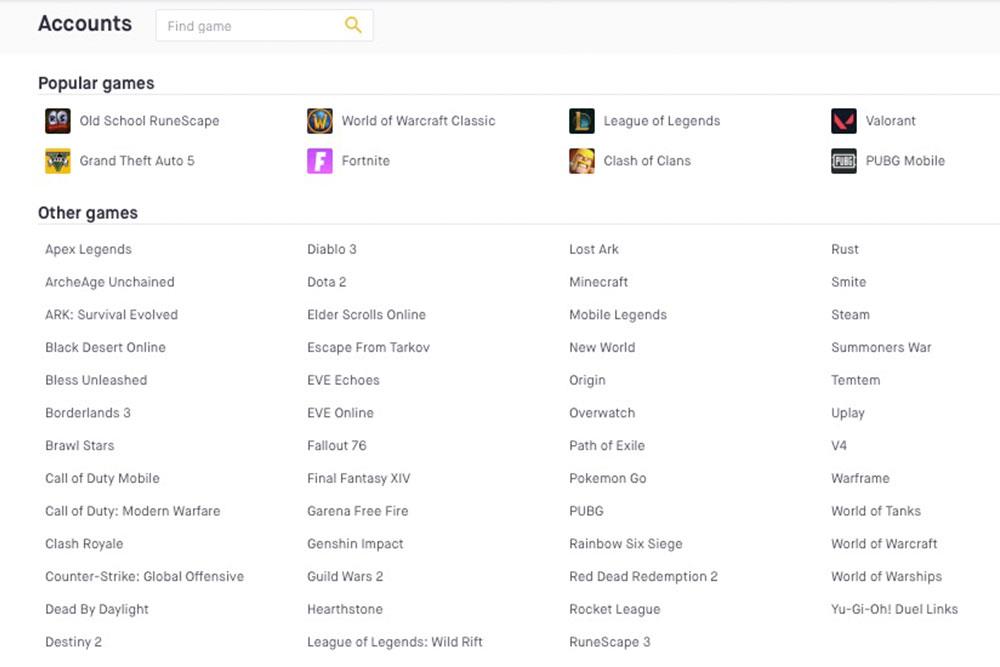
Task: Go to Rocket League accounts
Action: click(614, 609)
